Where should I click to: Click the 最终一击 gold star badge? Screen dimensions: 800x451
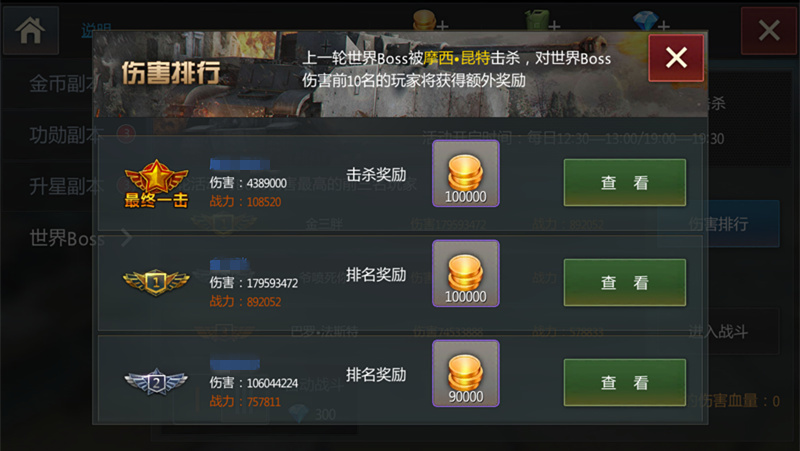point(156,184)
